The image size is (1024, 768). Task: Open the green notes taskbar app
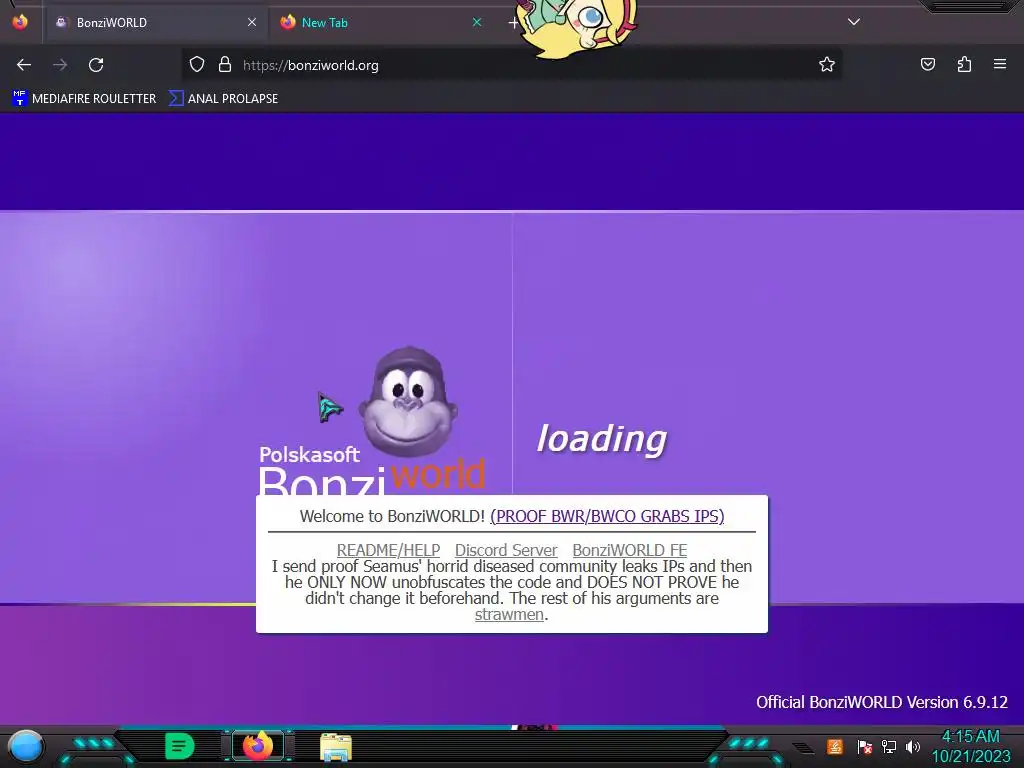pyautogui.click(x=180, y=746)
